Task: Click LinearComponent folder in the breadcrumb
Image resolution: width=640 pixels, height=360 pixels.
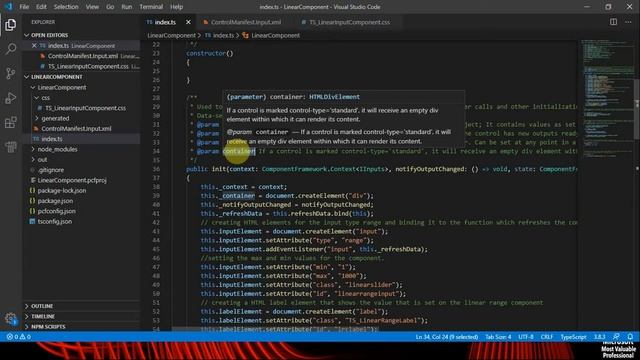Action: pos(171,36)
